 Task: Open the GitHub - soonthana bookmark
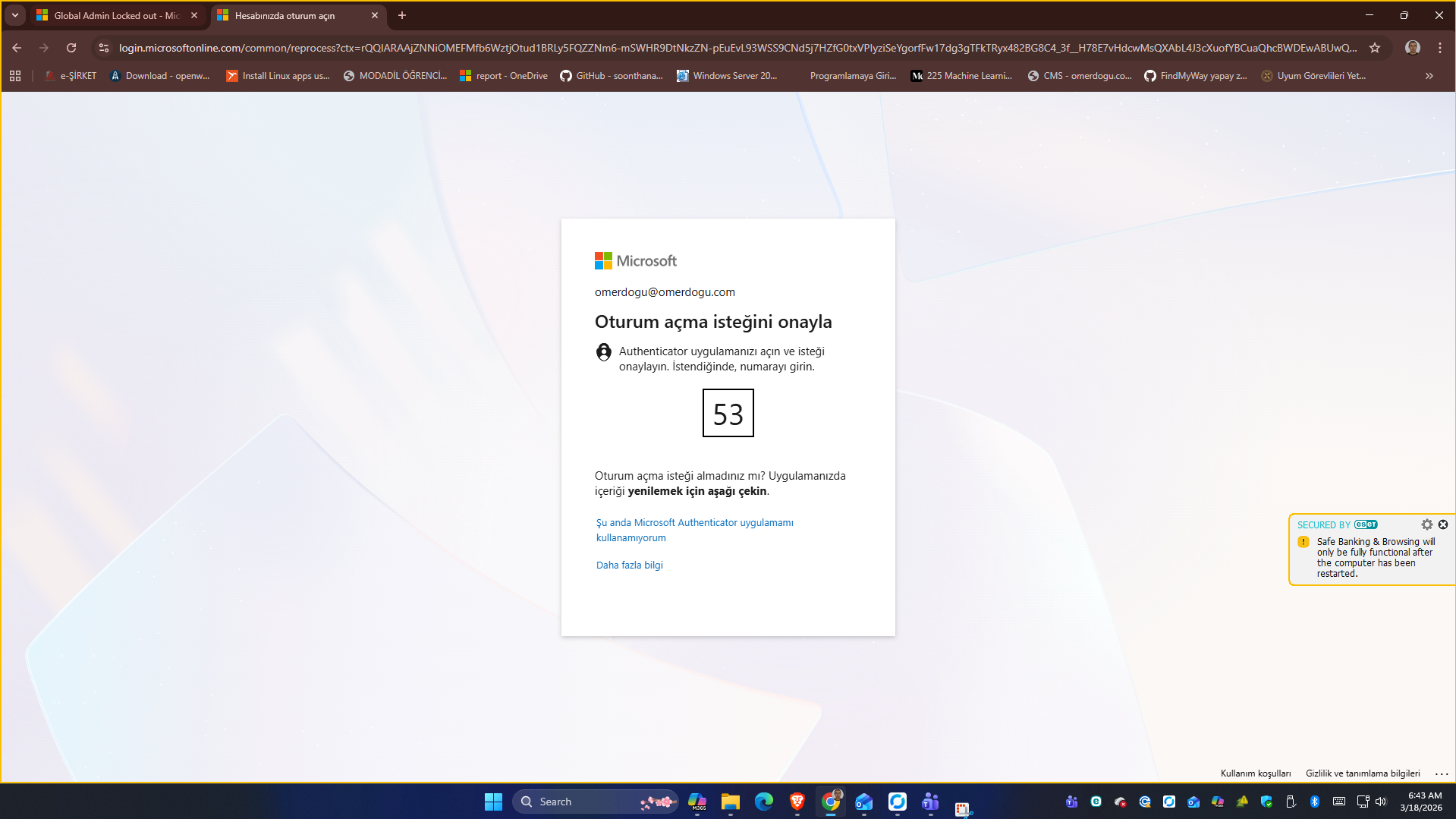[x=612, y=76]
